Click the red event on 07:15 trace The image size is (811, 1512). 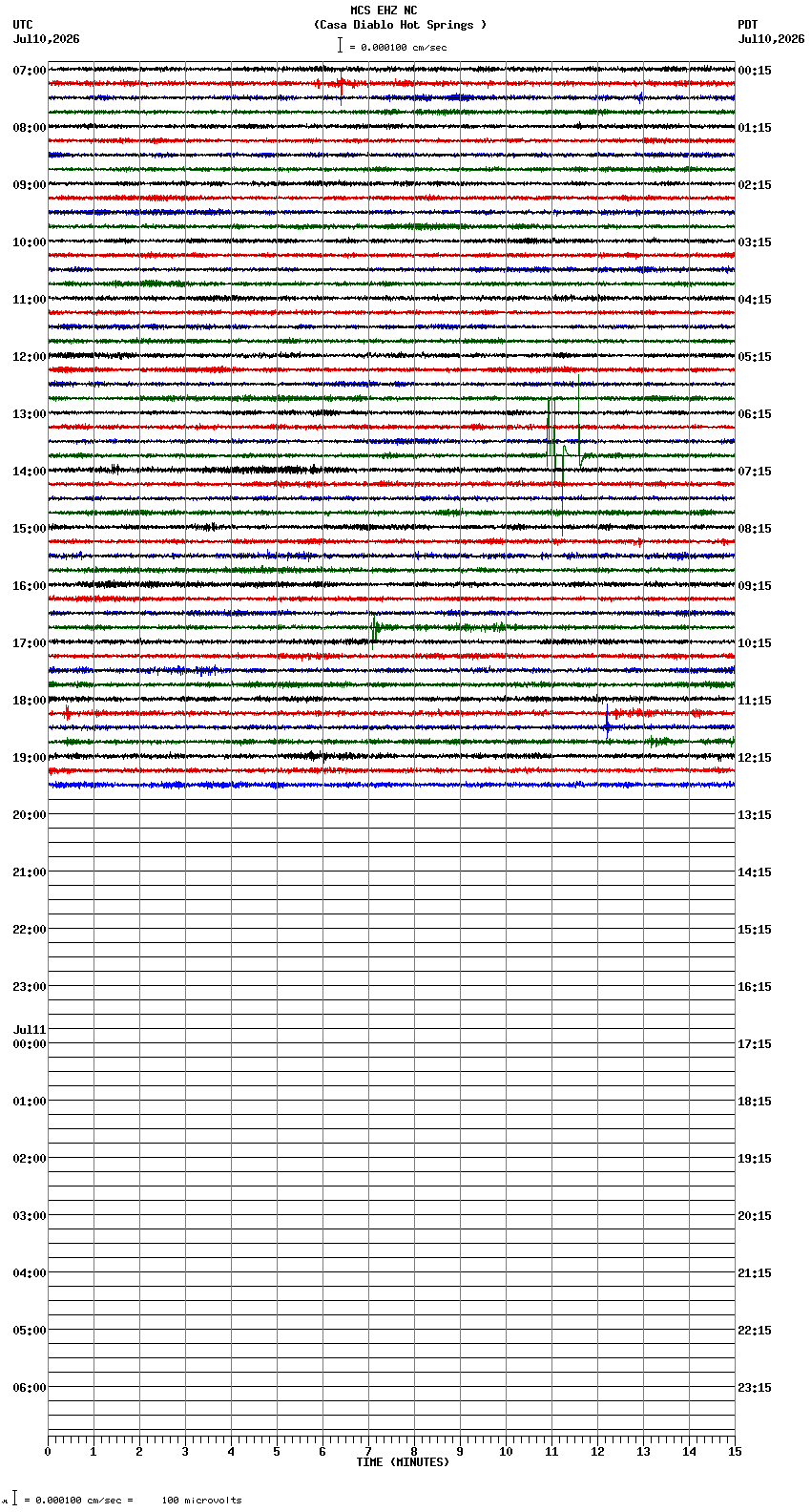pos(341,84)
